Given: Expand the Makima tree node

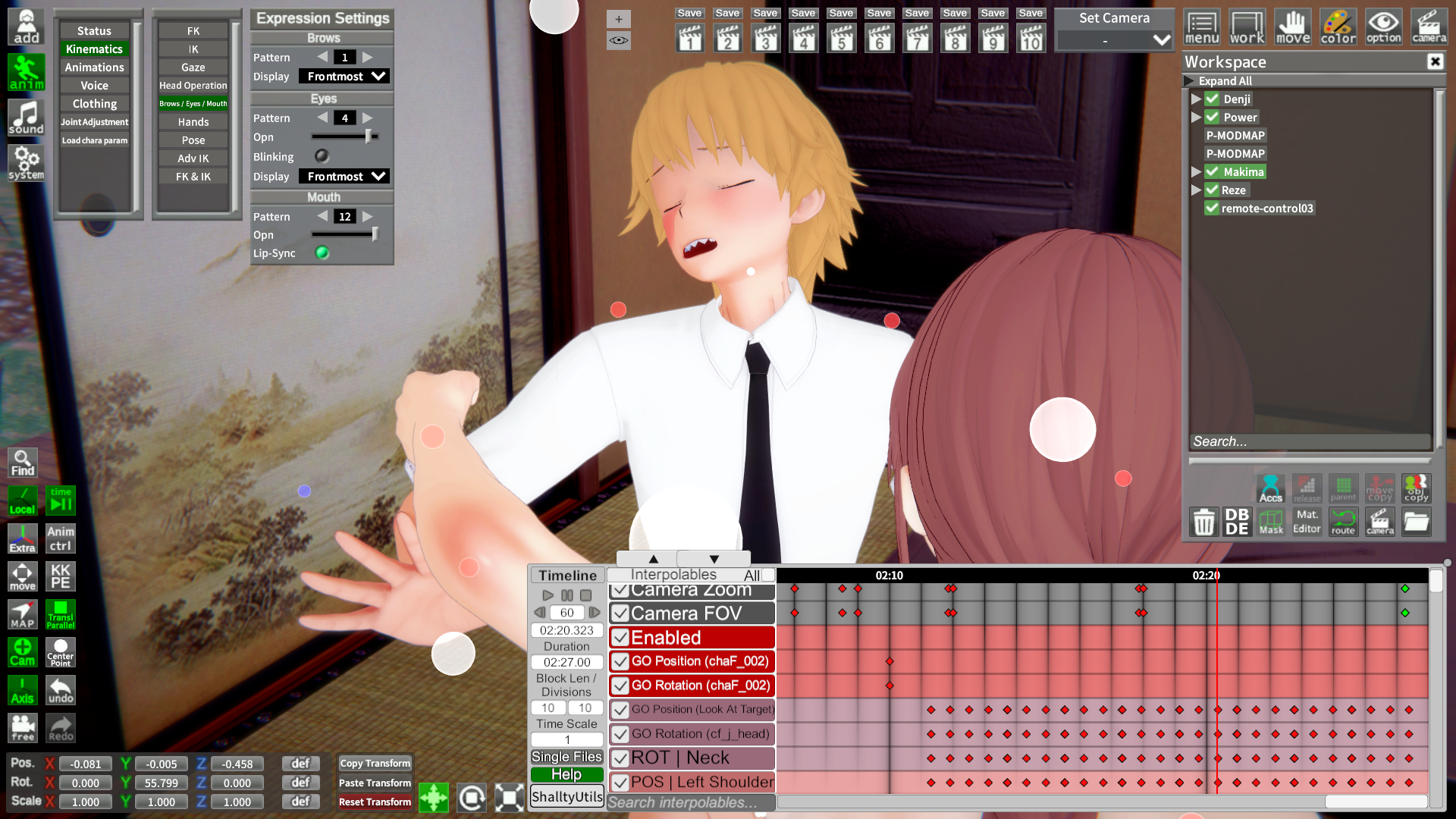Looking at the screenshot, I should click(1196, 171).
